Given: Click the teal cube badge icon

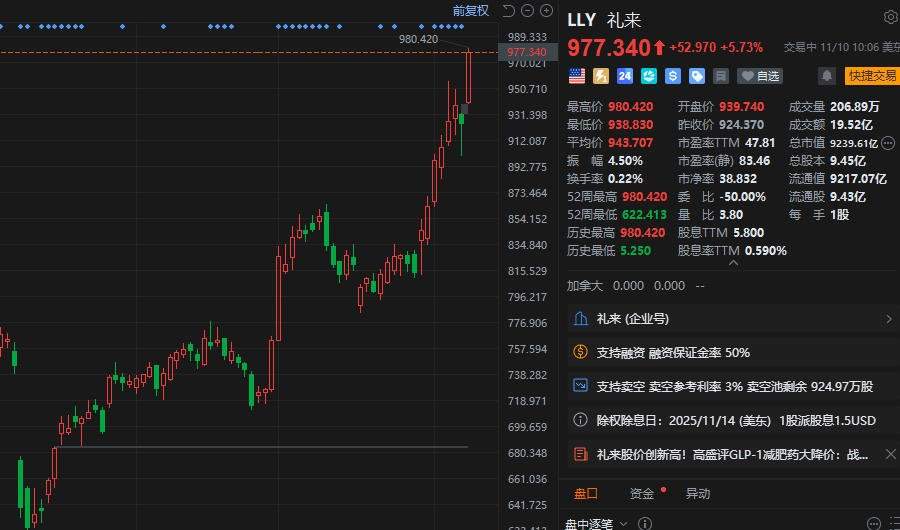Looking at the screenshot, I should (649, 76).
